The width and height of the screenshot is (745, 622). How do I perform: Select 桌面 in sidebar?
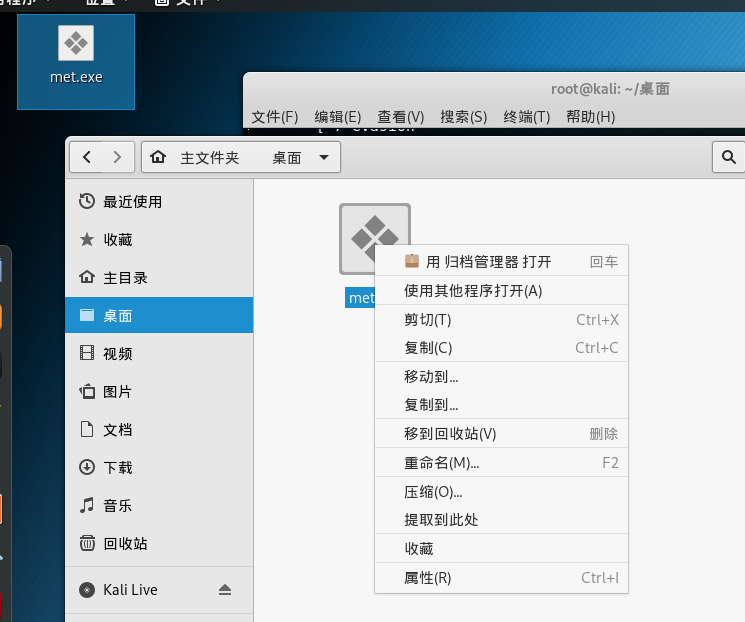[159, 315]
